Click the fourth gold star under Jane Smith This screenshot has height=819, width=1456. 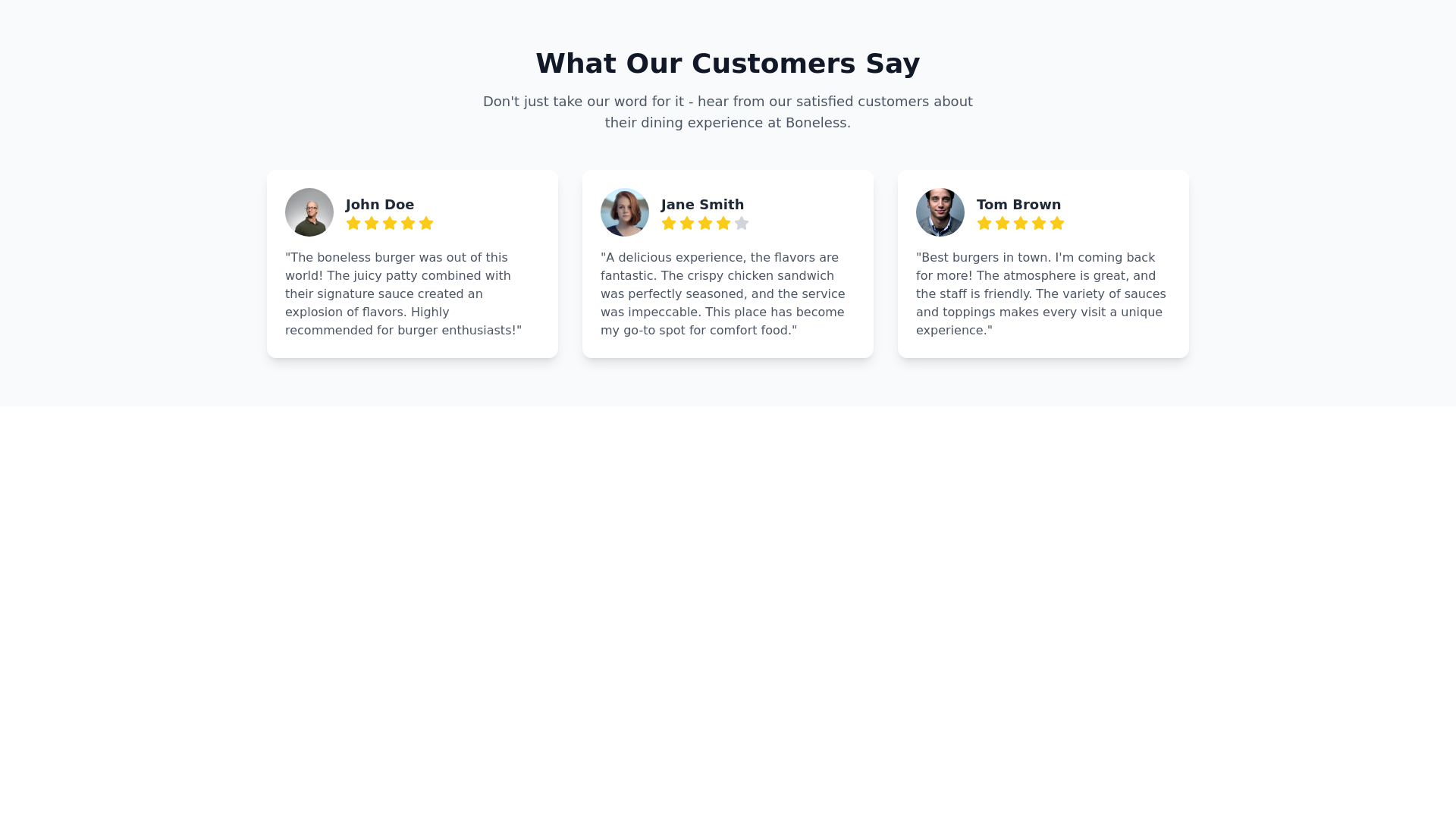click(x=723, y=223)
